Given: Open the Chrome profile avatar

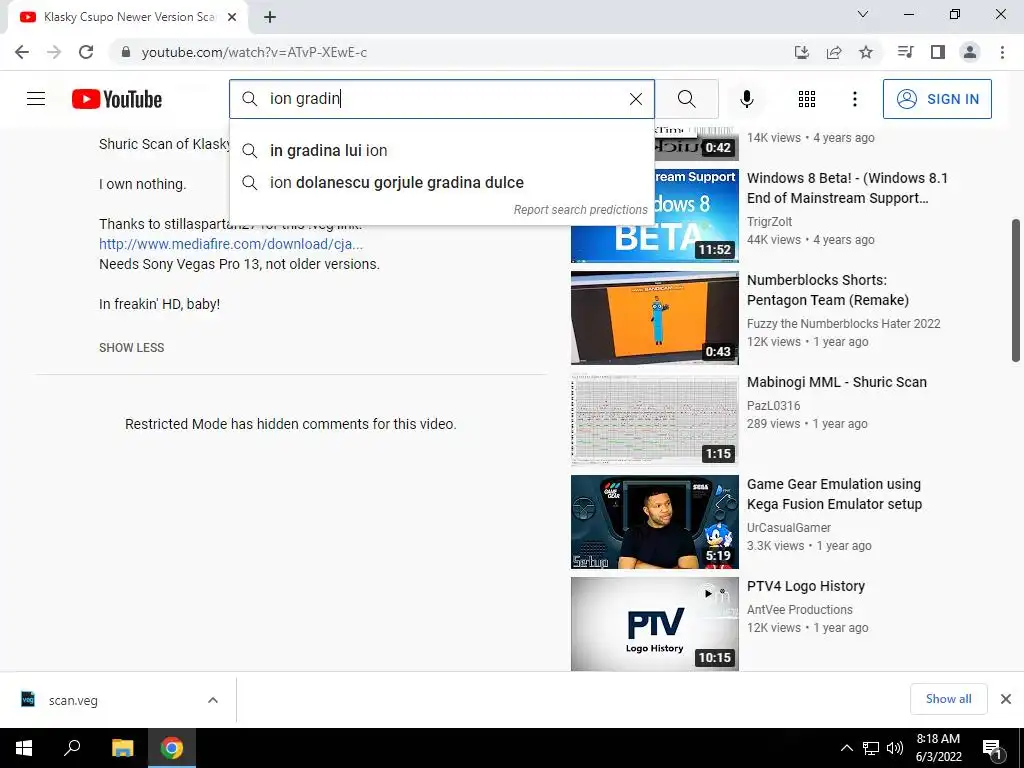Looking at the screenshot, I should [x=970, y=52].
